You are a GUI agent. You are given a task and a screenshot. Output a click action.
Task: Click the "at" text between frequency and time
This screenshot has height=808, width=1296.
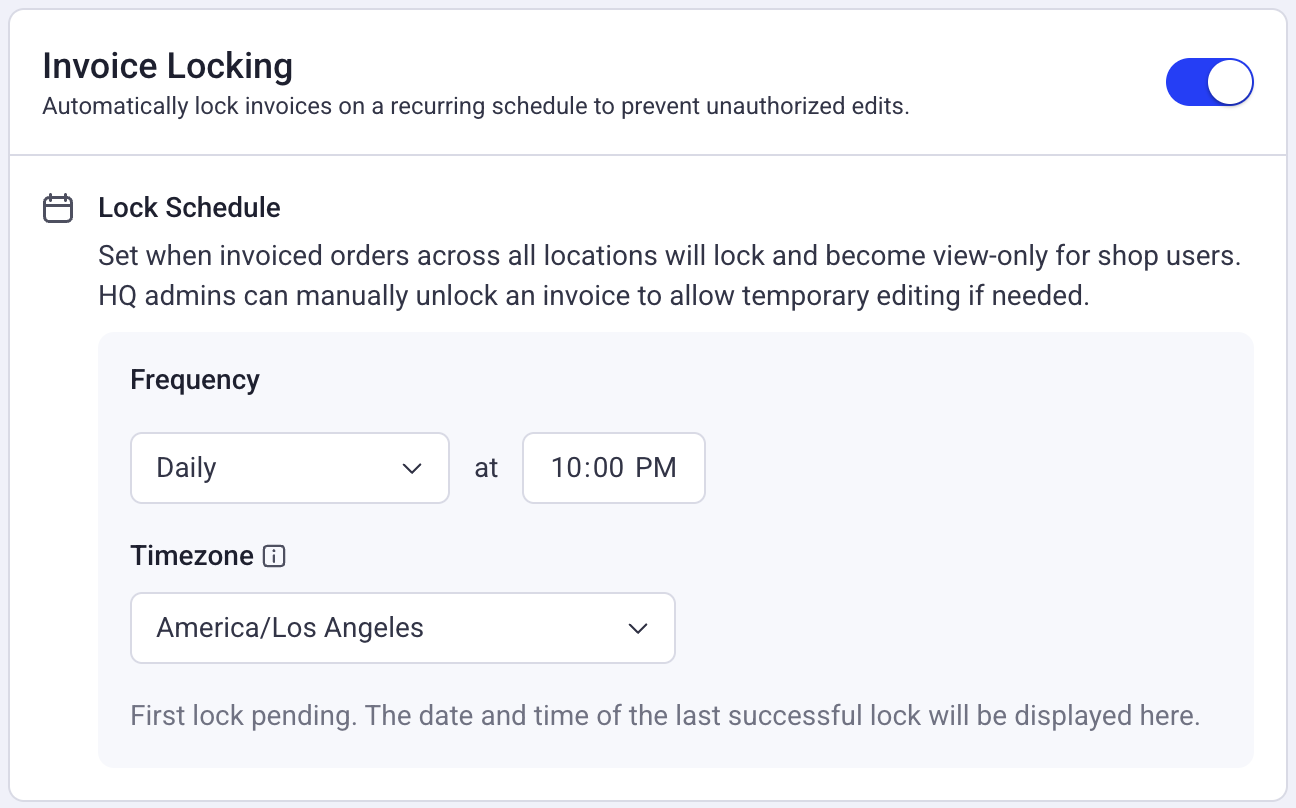(486, 468)
